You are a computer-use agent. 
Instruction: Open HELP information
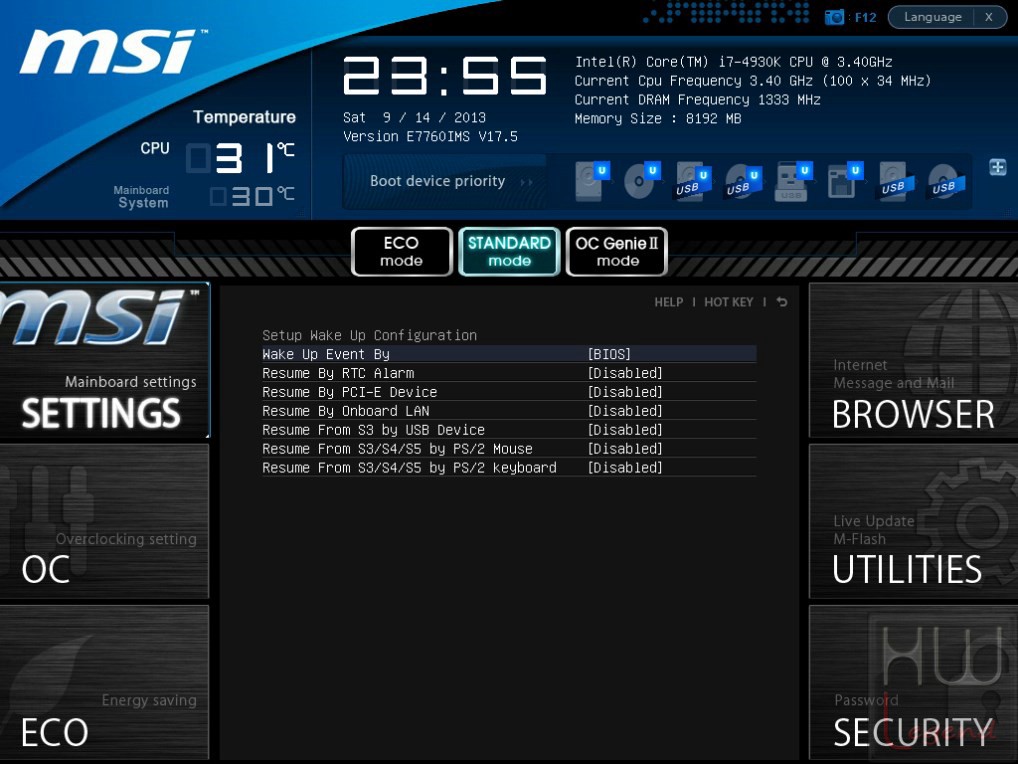(668, 302)
